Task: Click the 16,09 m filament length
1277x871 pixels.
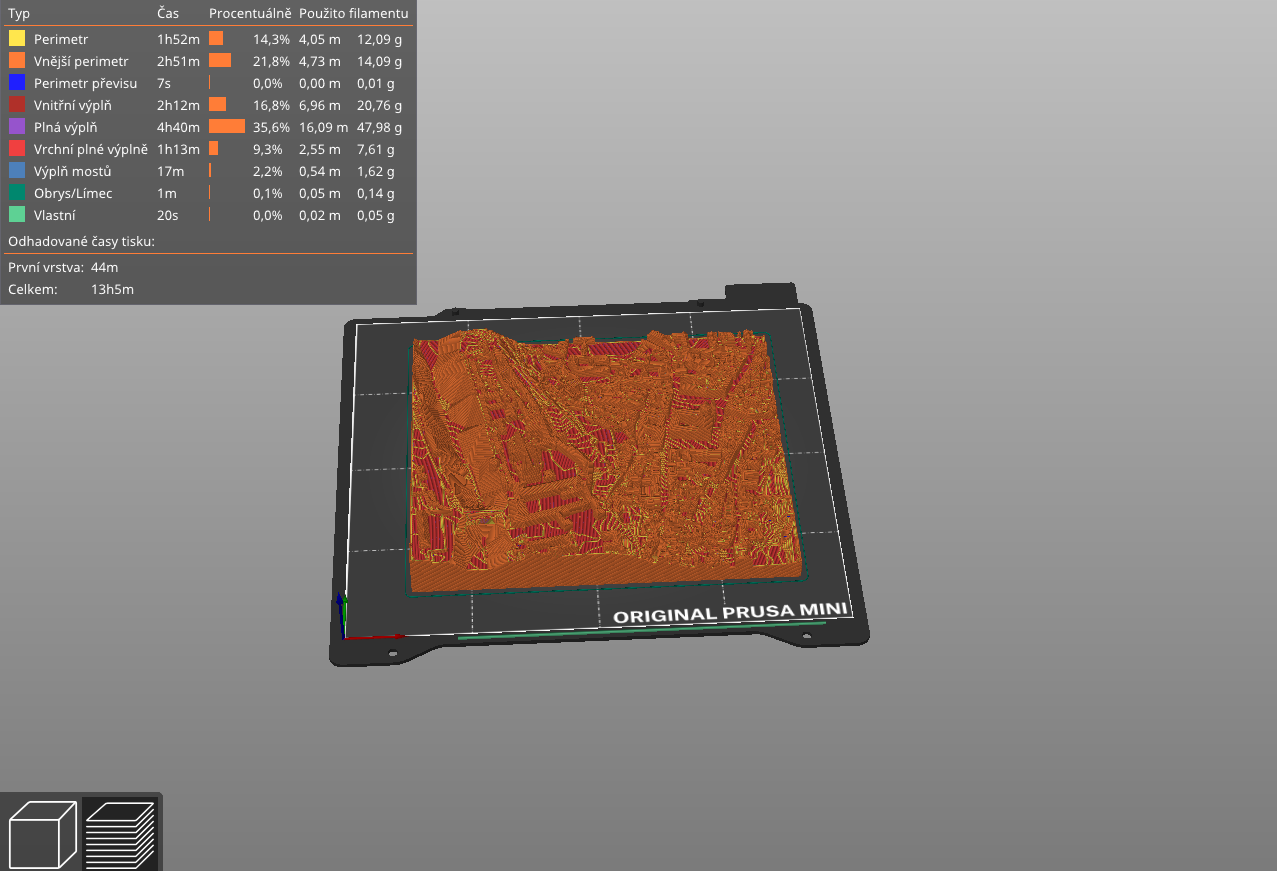Action: 324,127
